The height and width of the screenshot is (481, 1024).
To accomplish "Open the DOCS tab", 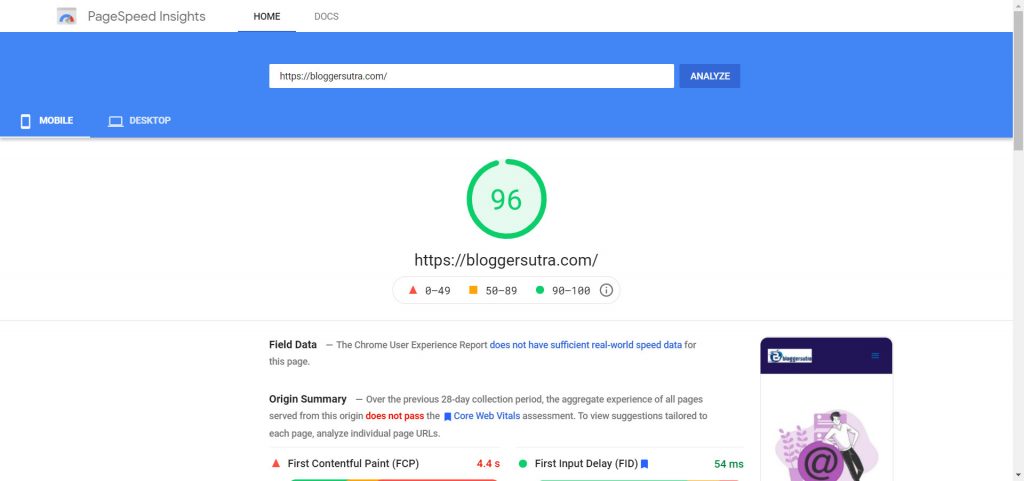I will (x=327, y=16).
